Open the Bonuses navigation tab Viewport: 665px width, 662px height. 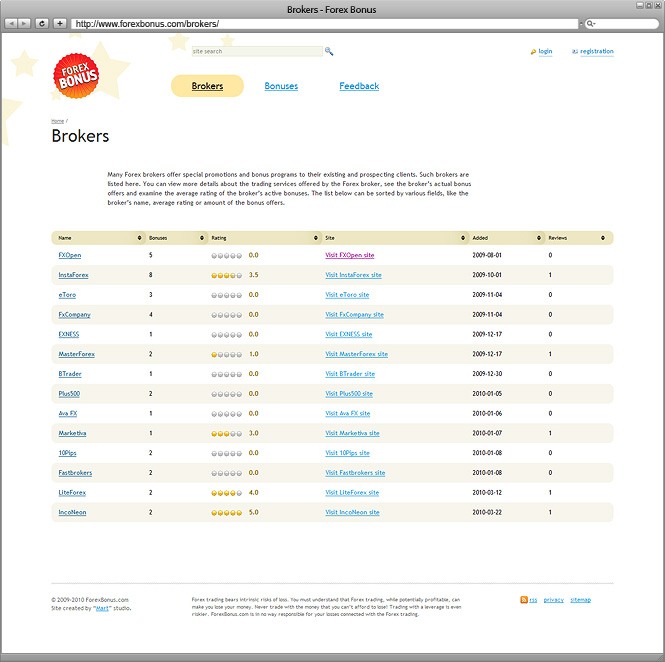pos(281,86)
